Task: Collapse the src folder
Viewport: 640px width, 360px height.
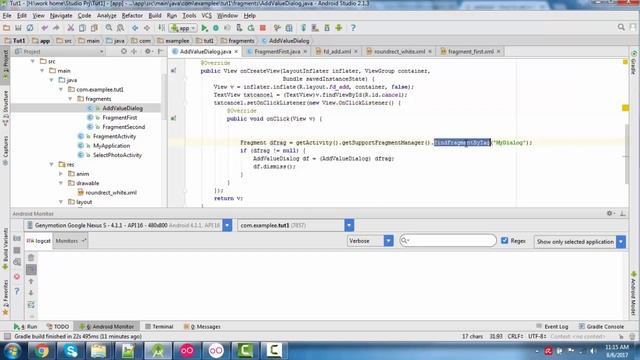Action: [x=33, y=61]
